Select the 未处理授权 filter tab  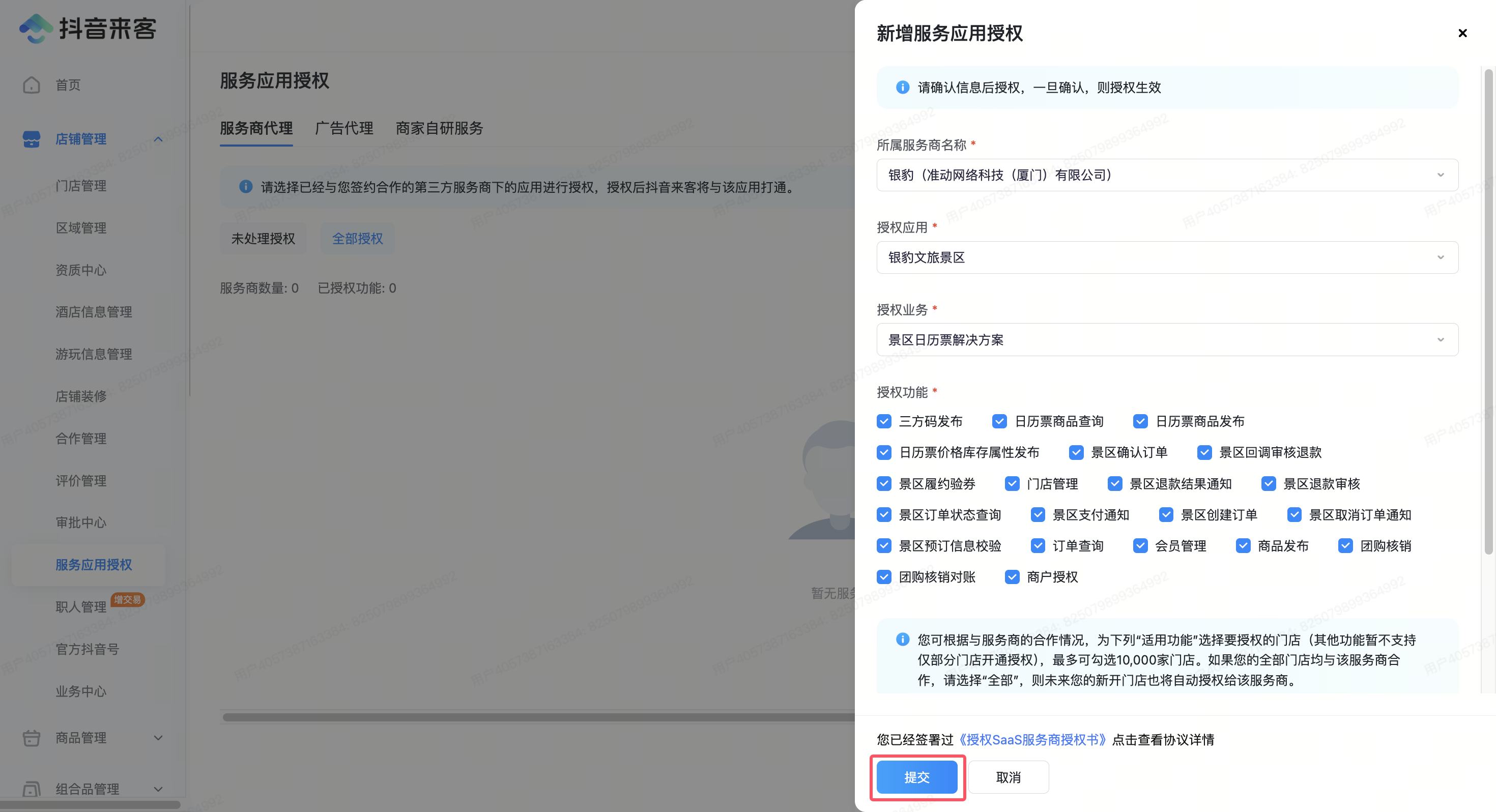[263, 238]
